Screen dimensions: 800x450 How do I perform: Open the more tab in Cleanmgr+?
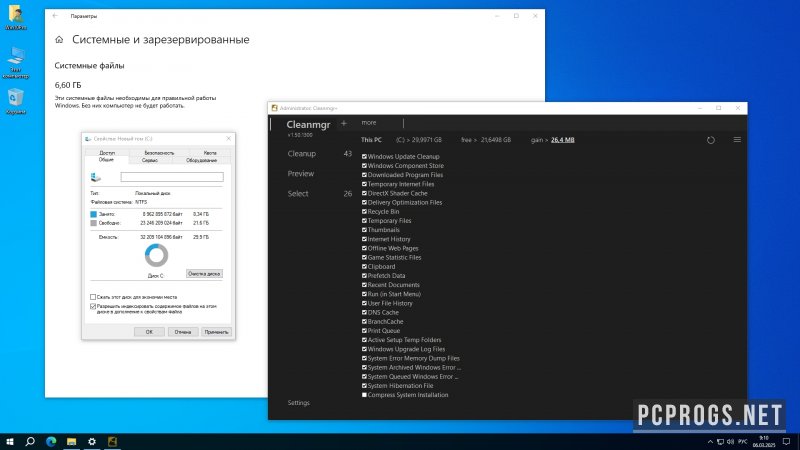(x=369, y=122)
